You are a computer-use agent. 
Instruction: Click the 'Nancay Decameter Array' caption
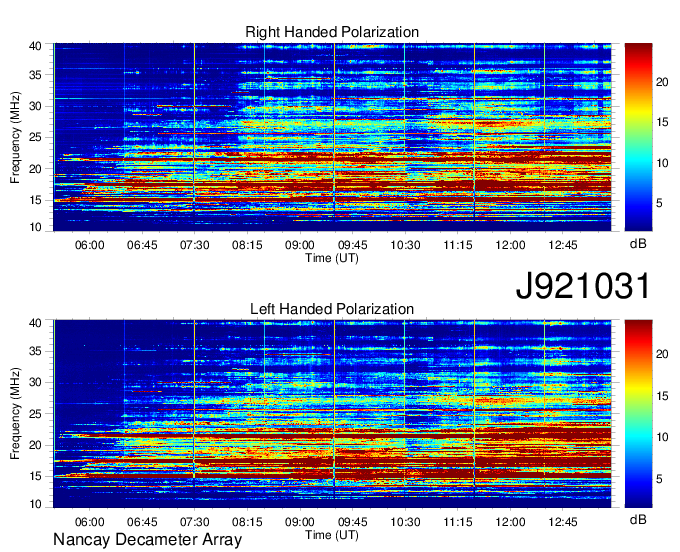tap(147, 540)
